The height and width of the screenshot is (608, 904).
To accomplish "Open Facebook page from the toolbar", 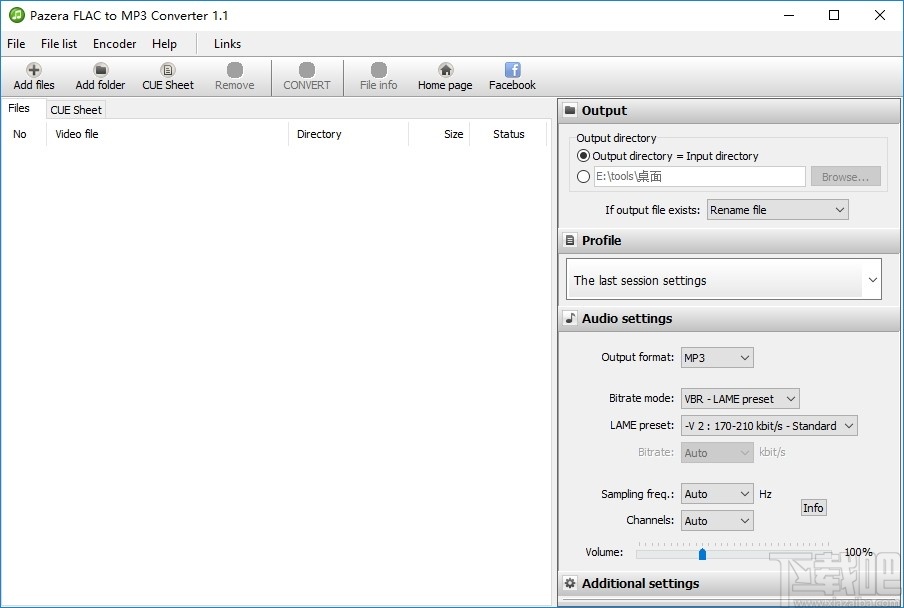I will [511, 75].
